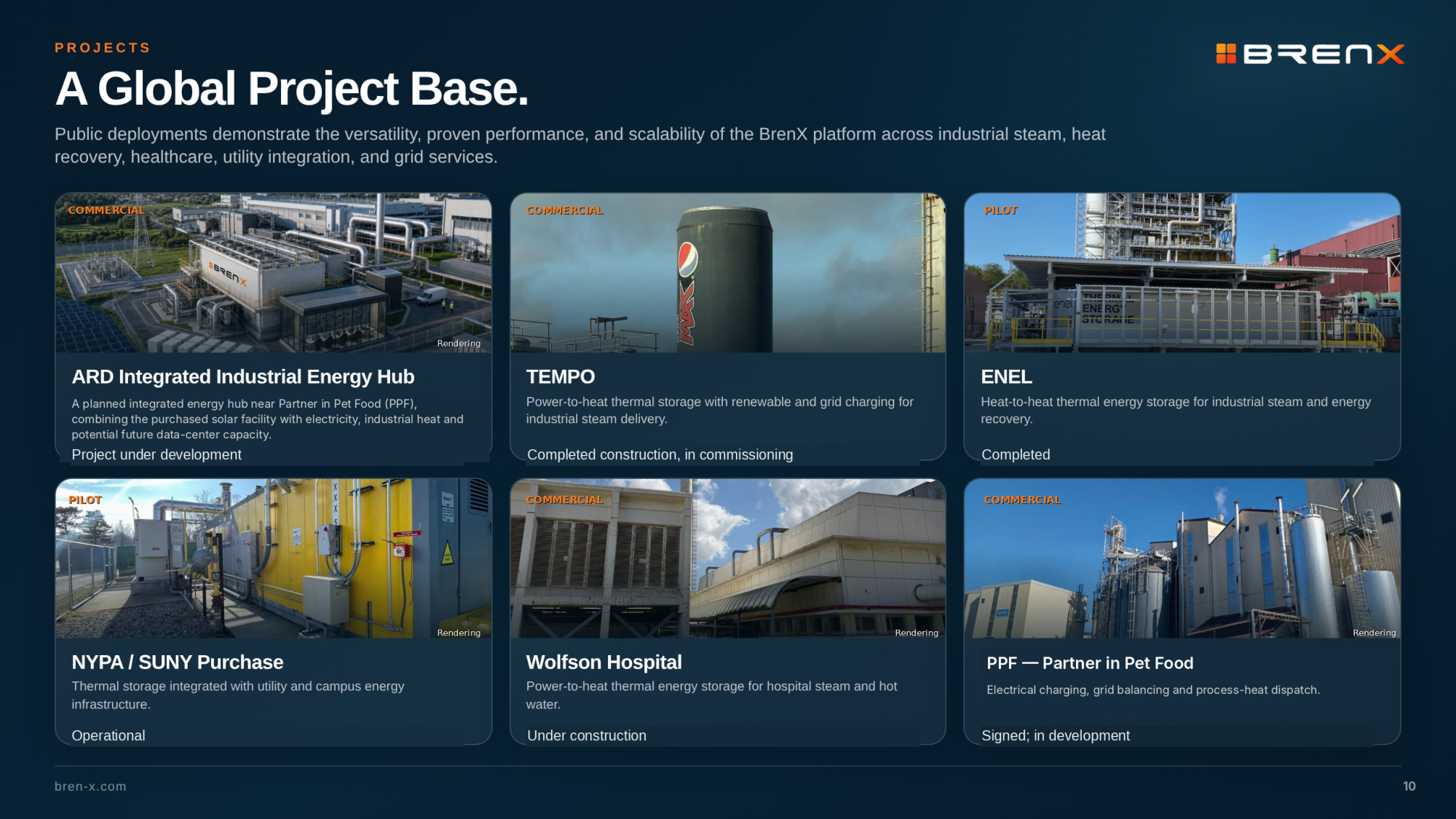Open the PPF Partner in Pet Food image
1456x819 pixels.
[1182, 558]
